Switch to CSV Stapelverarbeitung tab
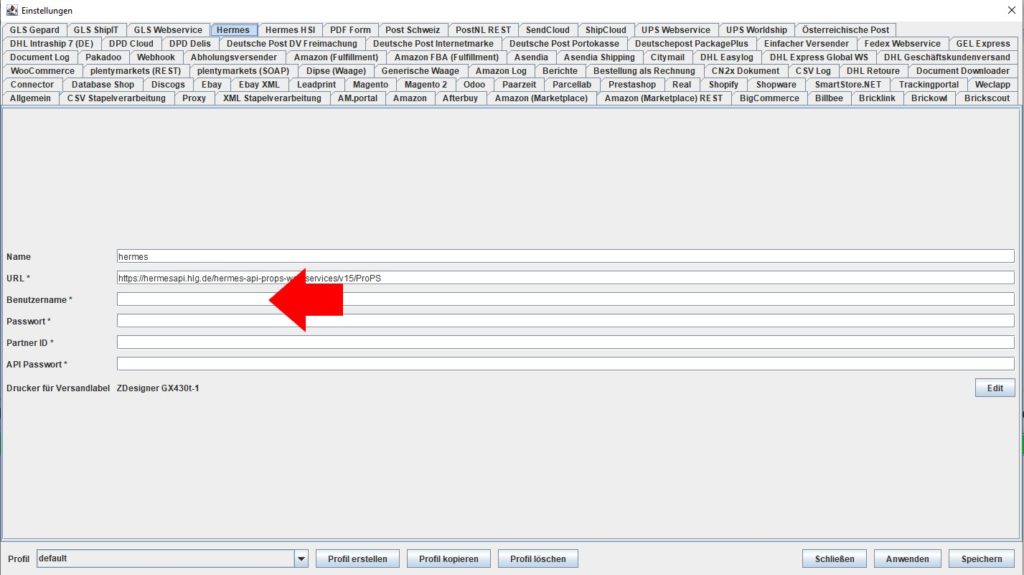Screen dimensions: 1024x575 coord(116,99)
